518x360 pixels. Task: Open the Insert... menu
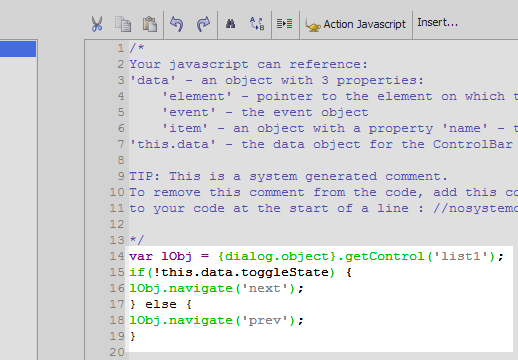437,23
